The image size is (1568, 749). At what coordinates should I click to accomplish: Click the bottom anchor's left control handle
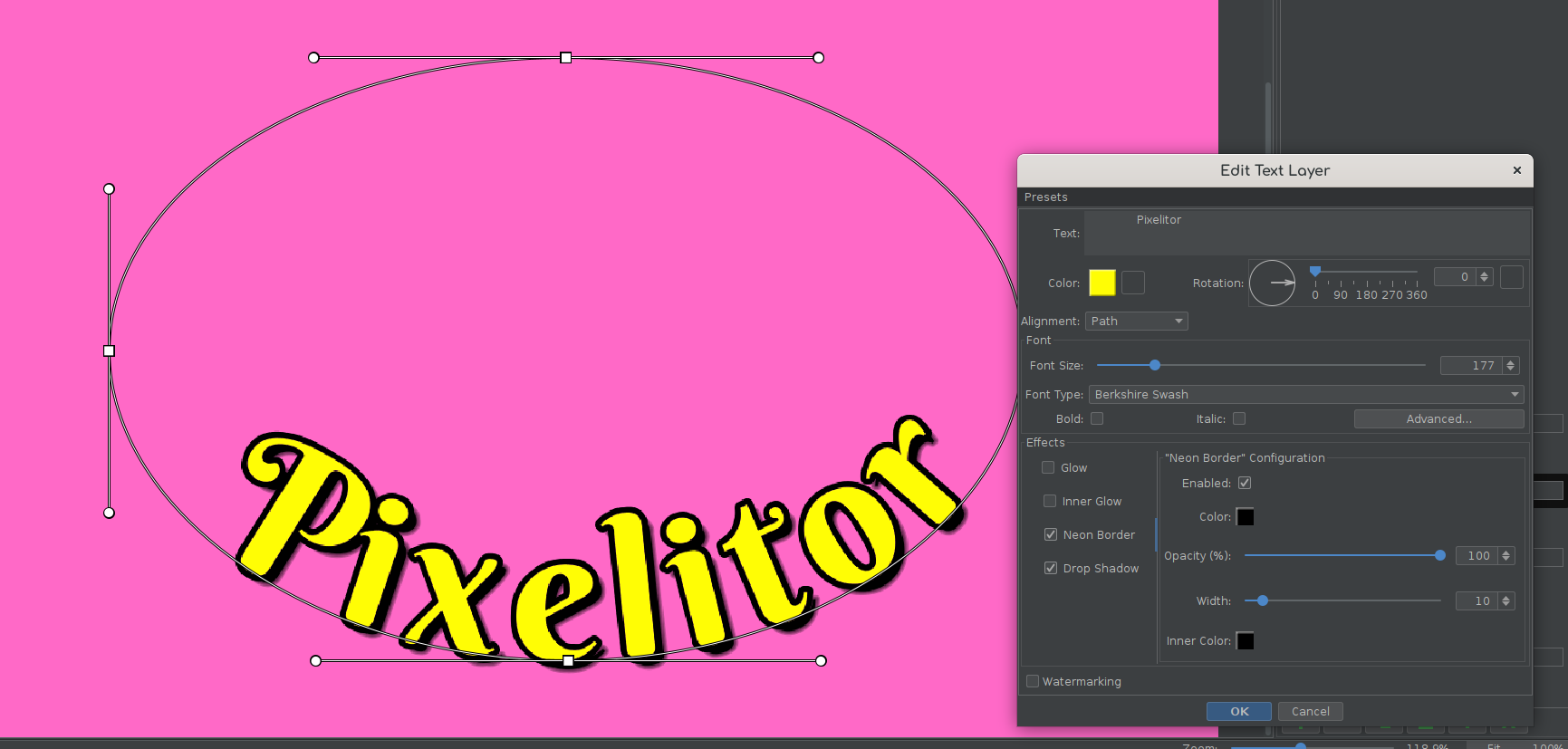click(x=315, y=661)
